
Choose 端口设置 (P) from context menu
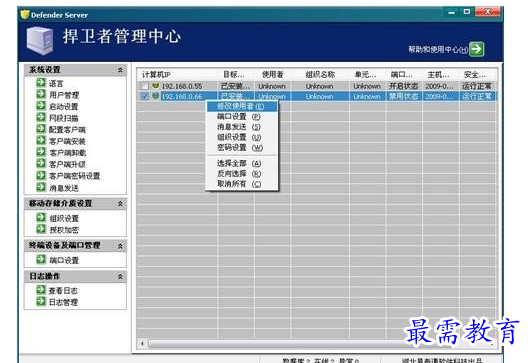coord(242,117)
